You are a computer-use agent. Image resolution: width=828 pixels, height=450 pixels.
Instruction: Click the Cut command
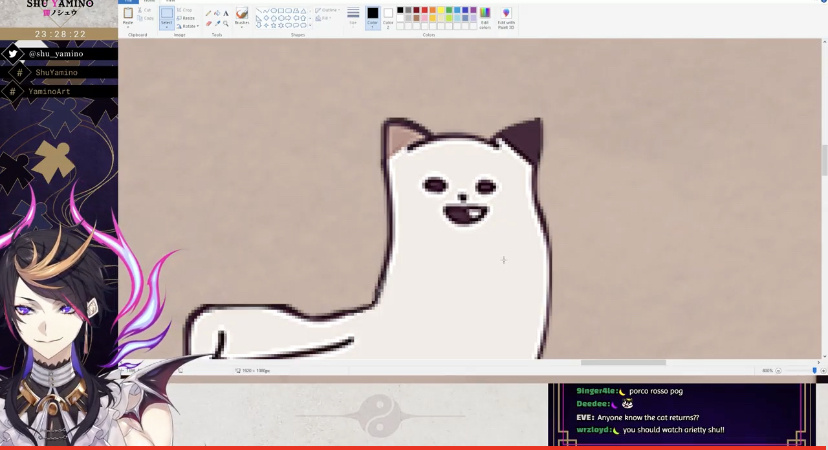point(145,10)
